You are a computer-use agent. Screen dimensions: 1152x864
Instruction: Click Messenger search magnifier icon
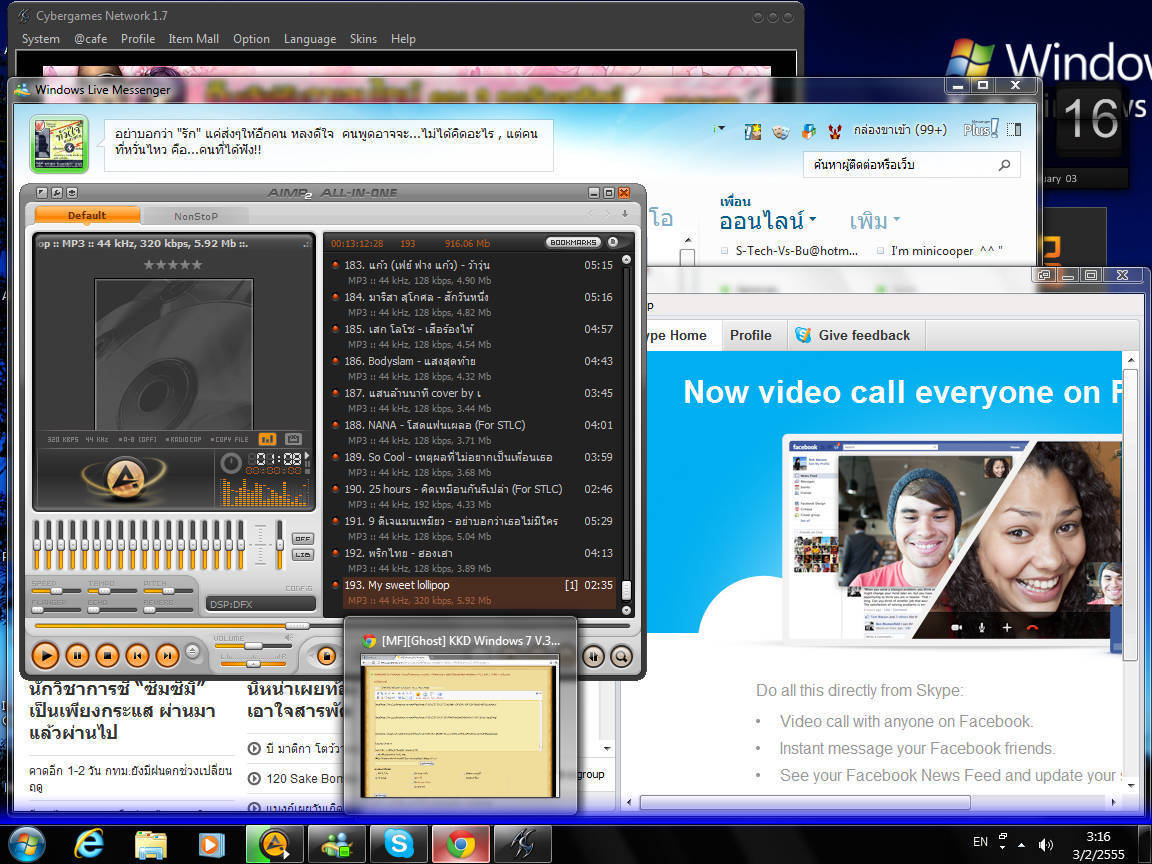click(x=1004, y=165)
